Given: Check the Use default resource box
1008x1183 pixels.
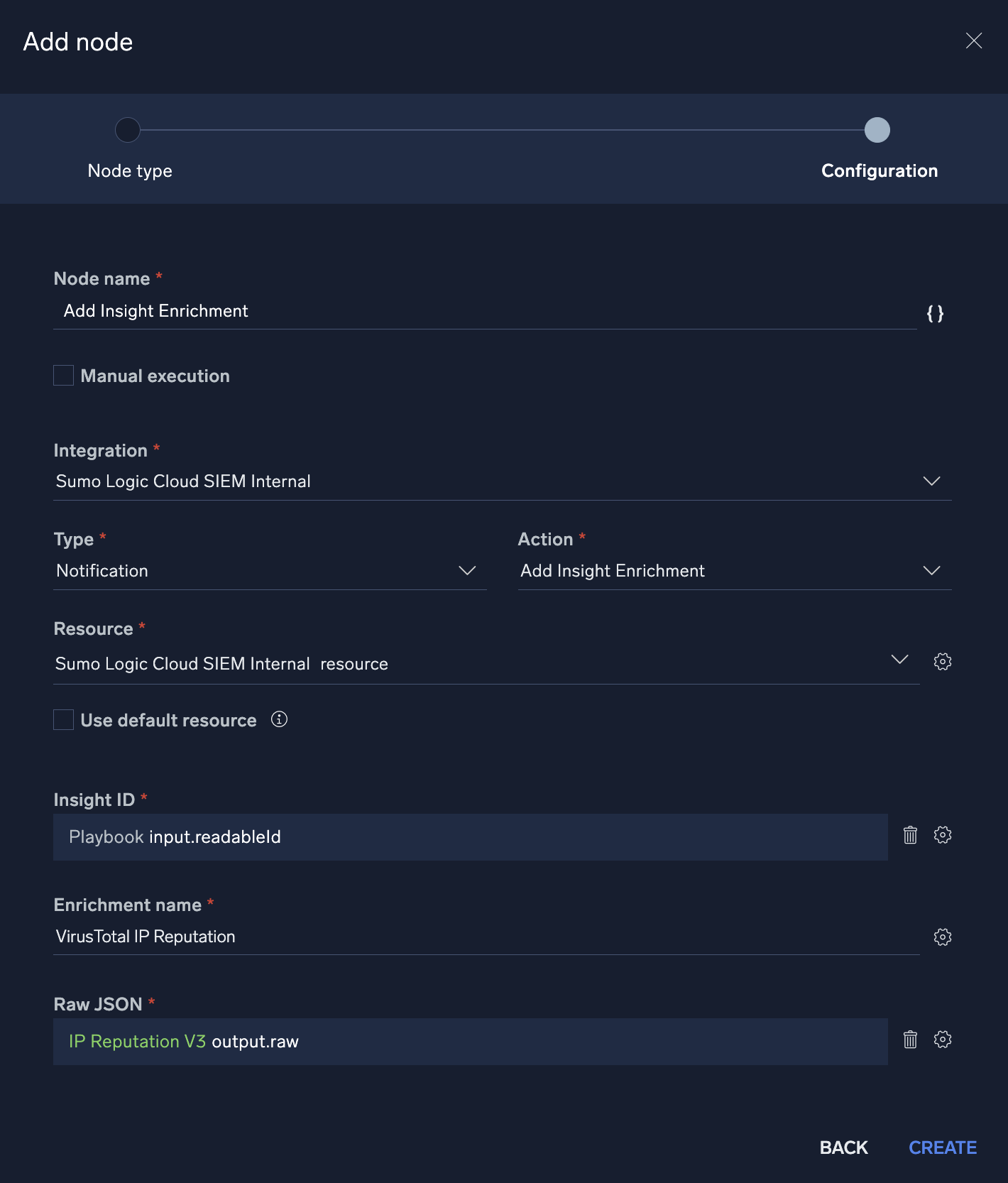Looking at the screenshot, I should coord(64,720).
